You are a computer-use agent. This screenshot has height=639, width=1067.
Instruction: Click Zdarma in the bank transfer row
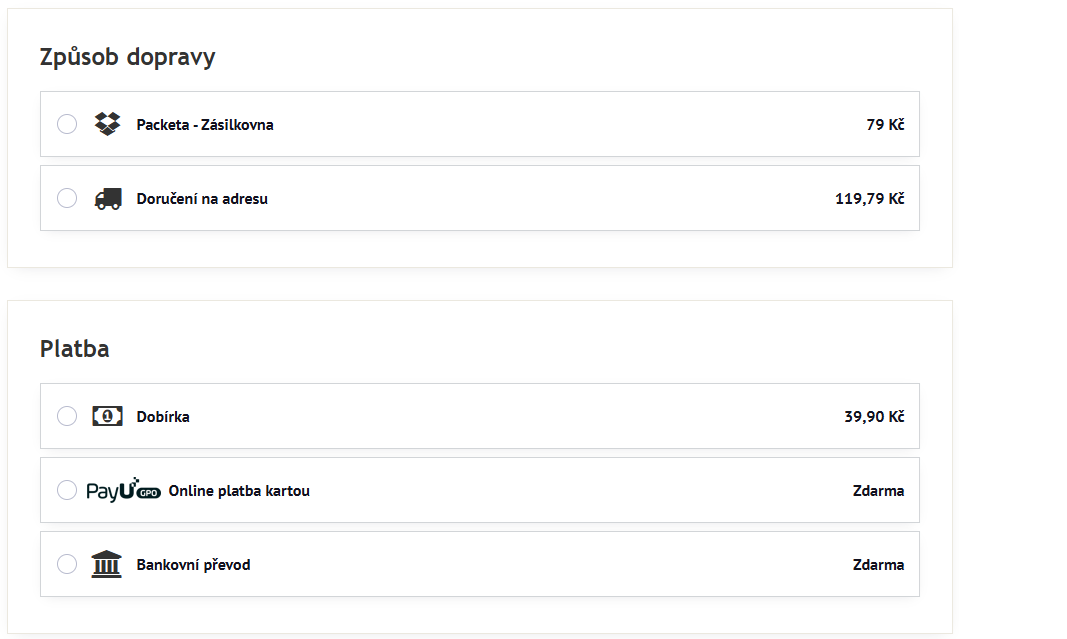[x=878, y=565]
